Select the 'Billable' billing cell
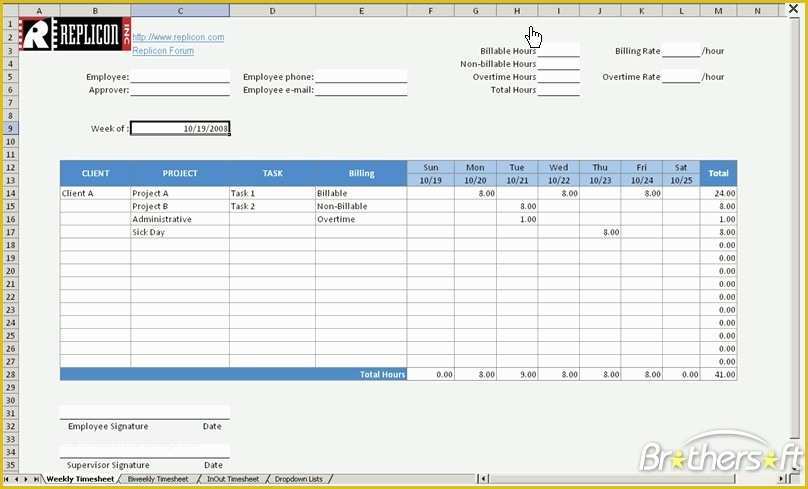The height and width of the screenshot is (489, 808). [361, 193]
